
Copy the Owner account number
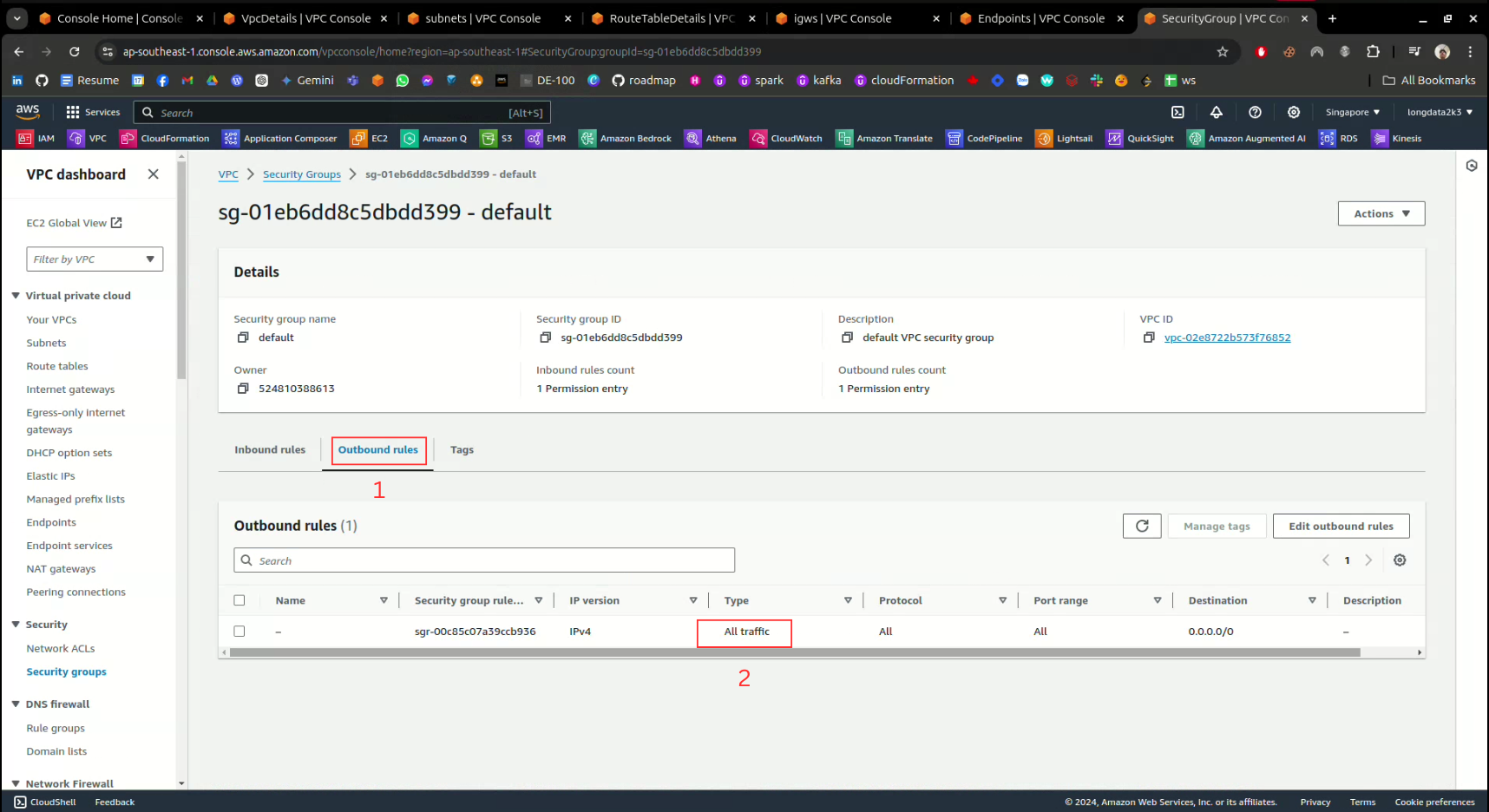click(x=243, y=389)
